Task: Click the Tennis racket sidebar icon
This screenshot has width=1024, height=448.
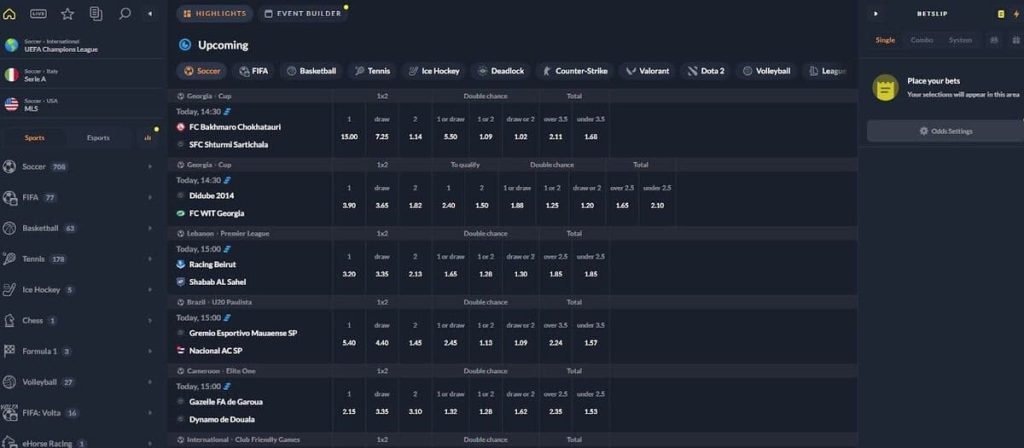Action: 9,259
